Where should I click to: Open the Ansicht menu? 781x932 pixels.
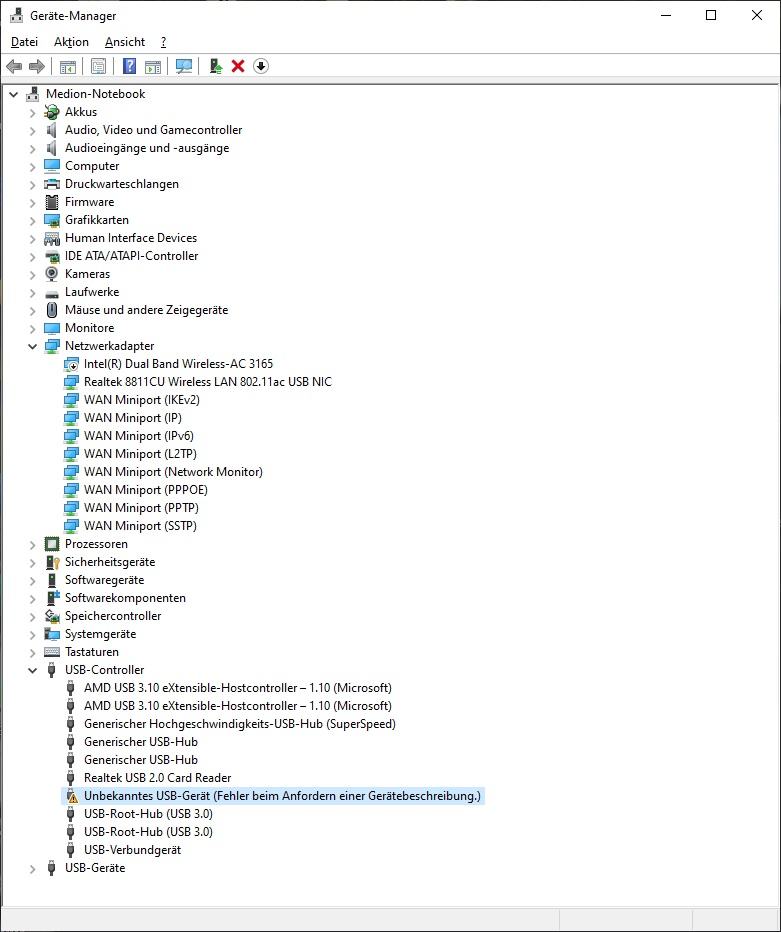pos(125,42)
